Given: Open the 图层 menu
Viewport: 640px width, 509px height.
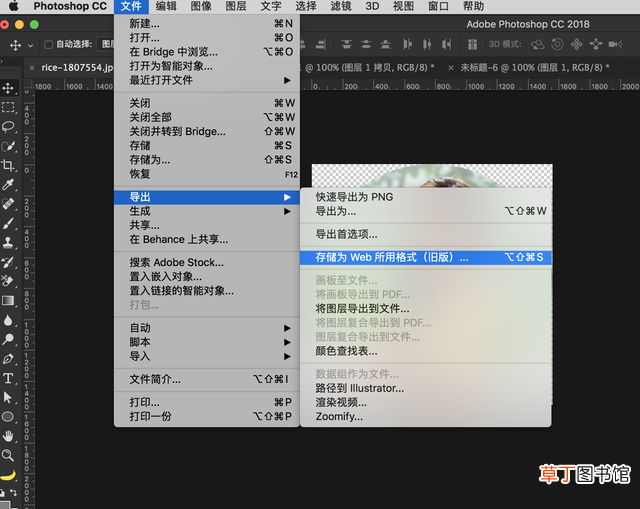Looking at the screenshot, I should click(236, 6).
